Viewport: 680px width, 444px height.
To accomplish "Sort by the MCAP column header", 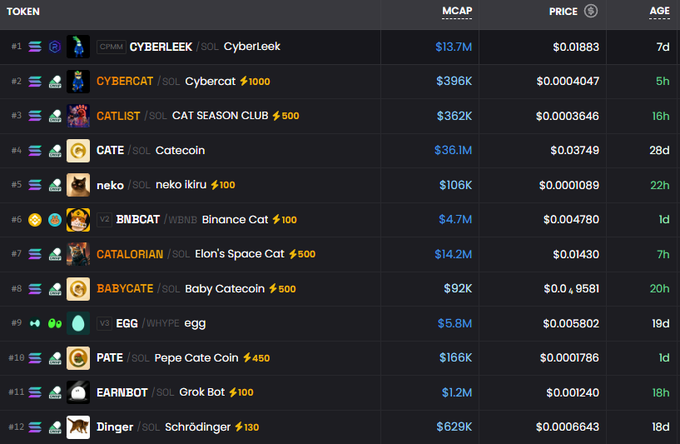I will (x=457, y=11).
